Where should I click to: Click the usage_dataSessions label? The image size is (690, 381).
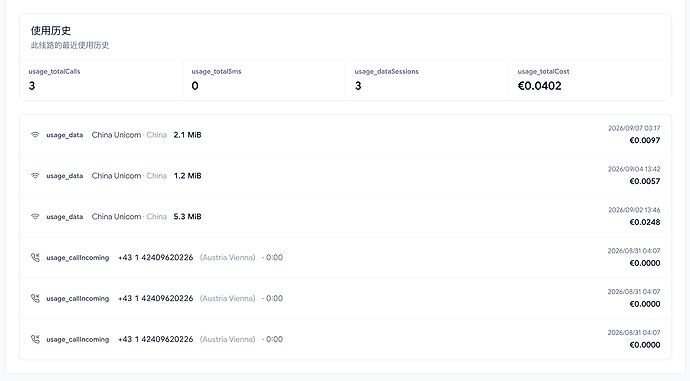point(387,71)
